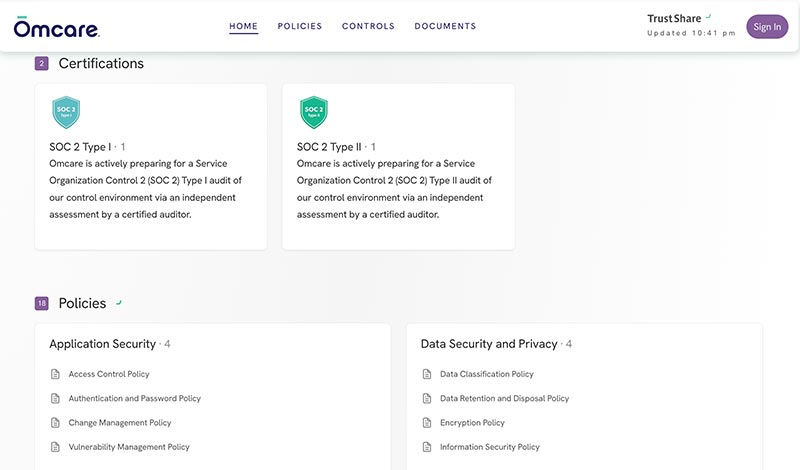Image resolution: width=800 pixels, height=470 pixels.
Task: Click document icon beside Data Classification Policy
Action: coord(427,374)
